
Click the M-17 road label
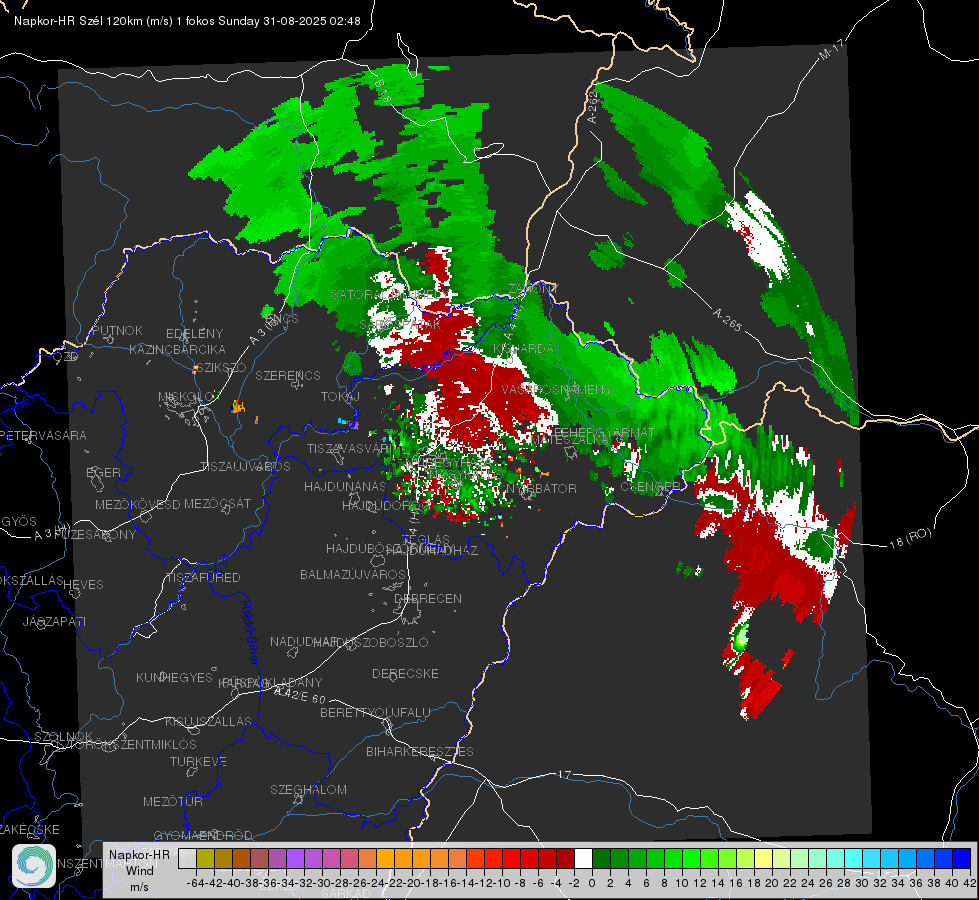[832, 49]
